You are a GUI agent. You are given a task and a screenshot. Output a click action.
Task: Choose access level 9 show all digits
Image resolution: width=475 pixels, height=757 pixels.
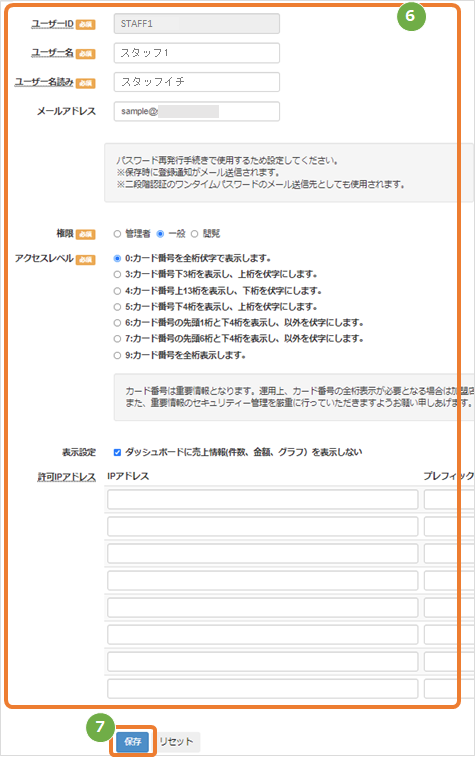click(x=117, y=355)
